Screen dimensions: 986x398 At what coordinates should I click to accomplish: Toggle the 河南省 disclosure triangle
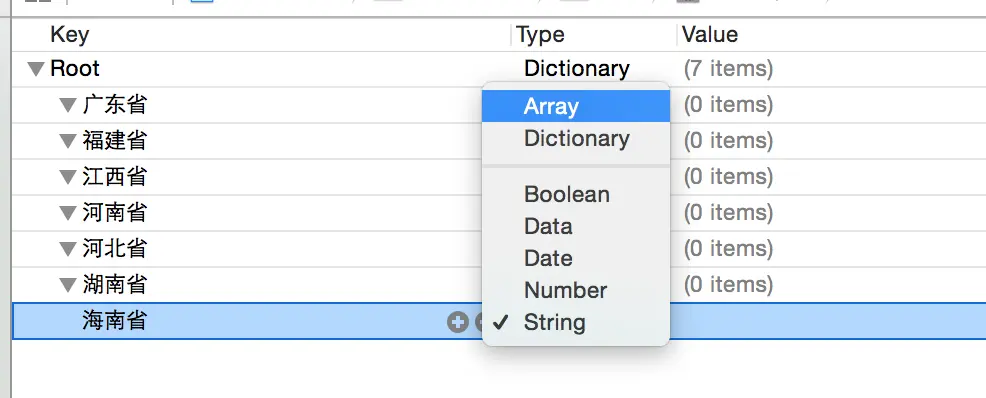point(68,213)
